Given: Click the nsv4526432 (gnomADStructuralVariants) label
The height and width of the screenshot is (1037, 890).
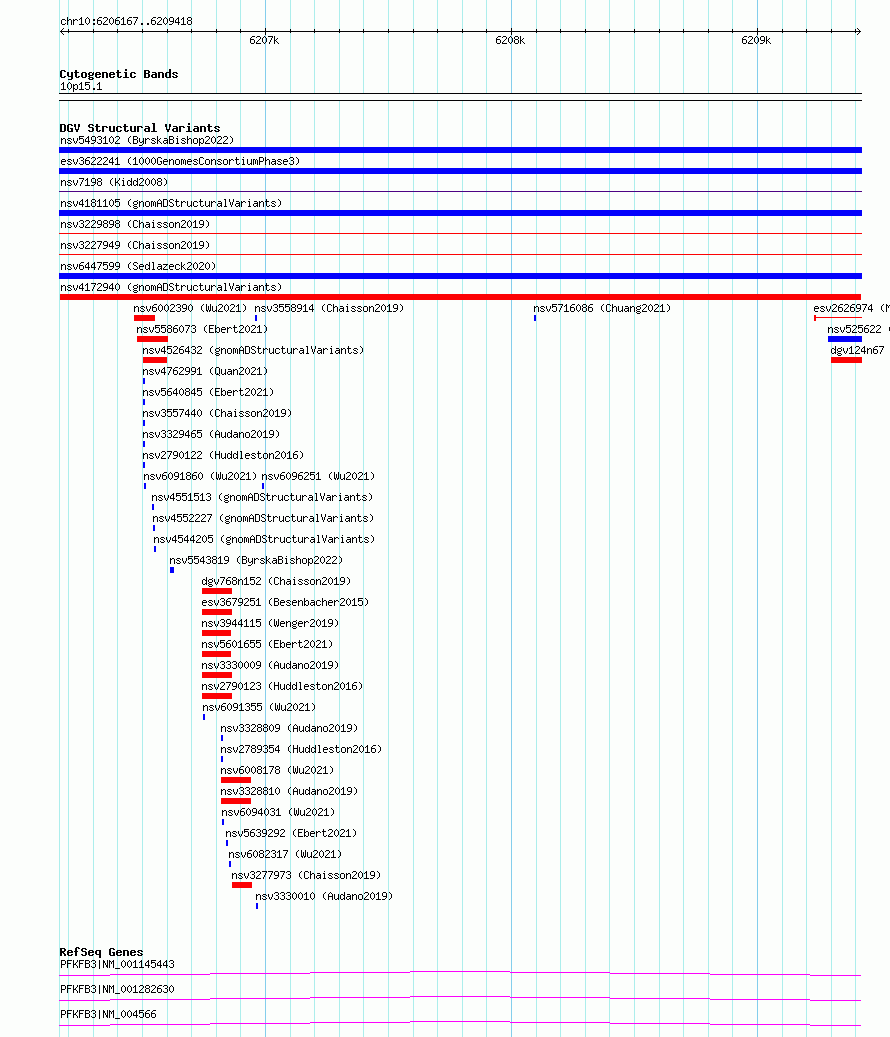Looking at the screenshot, I should pyautogui.click(x=253, y=351).
